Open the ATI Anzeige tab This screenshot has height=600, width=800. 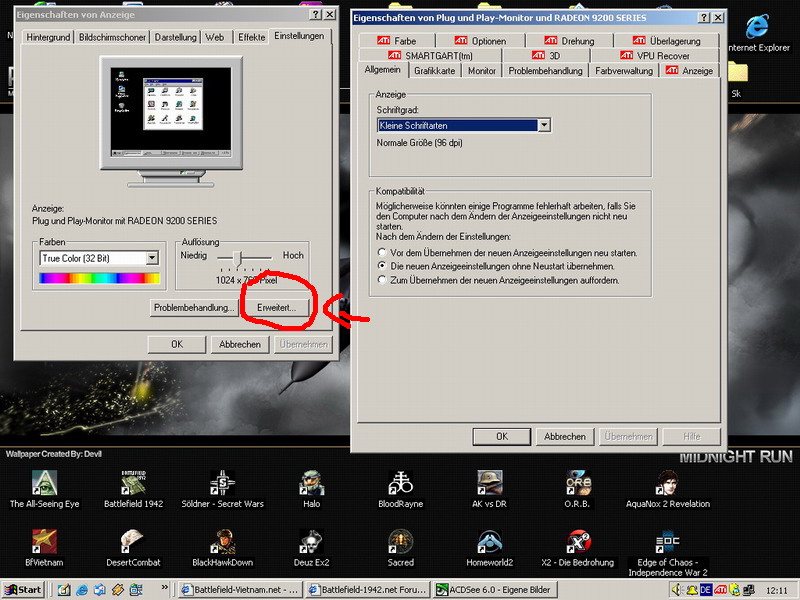pos(690,71)
